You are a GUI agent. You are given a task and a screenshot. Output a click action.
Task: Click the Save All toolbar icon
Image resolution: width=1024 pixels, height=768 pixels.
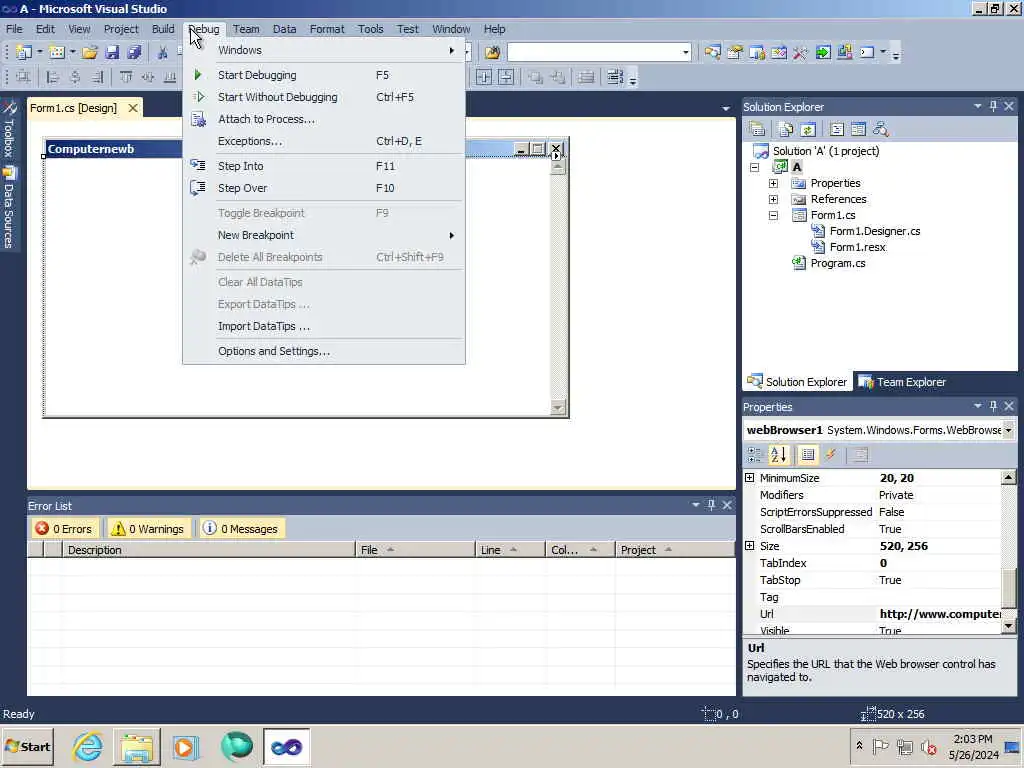click(135, 52)
